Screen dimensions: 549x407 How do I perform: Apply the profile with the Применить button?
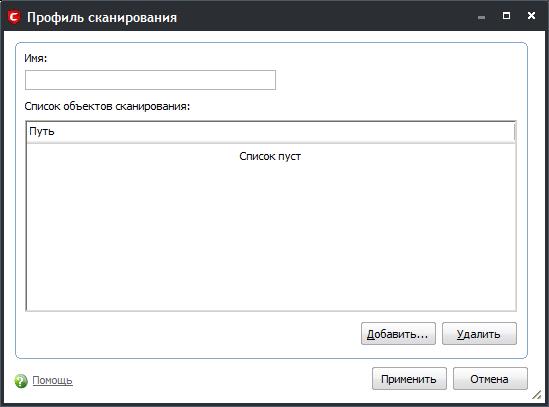pos(409,379)
